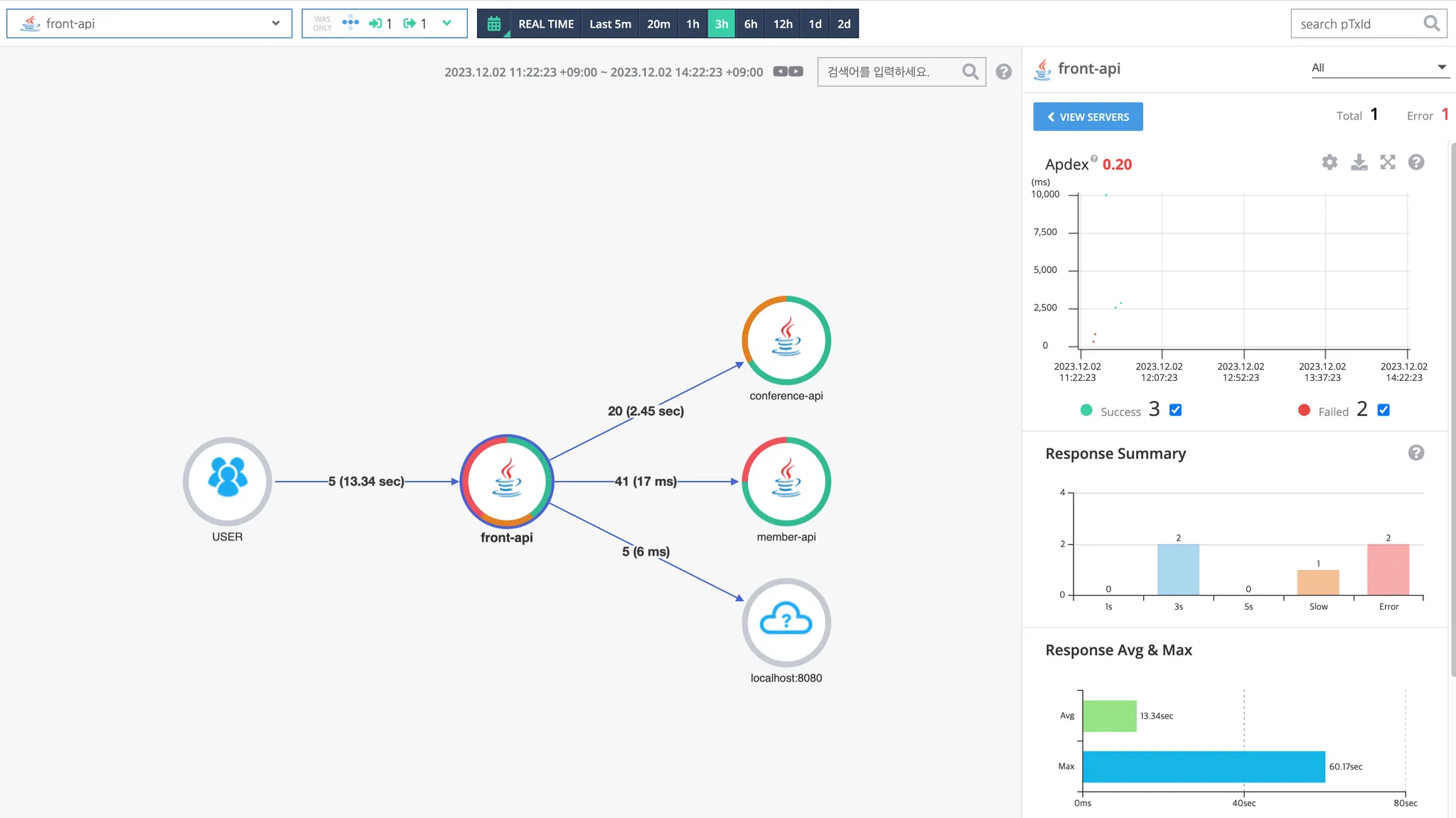Step time range backward with arrow

pyautogui.click(x=781, y=71)
